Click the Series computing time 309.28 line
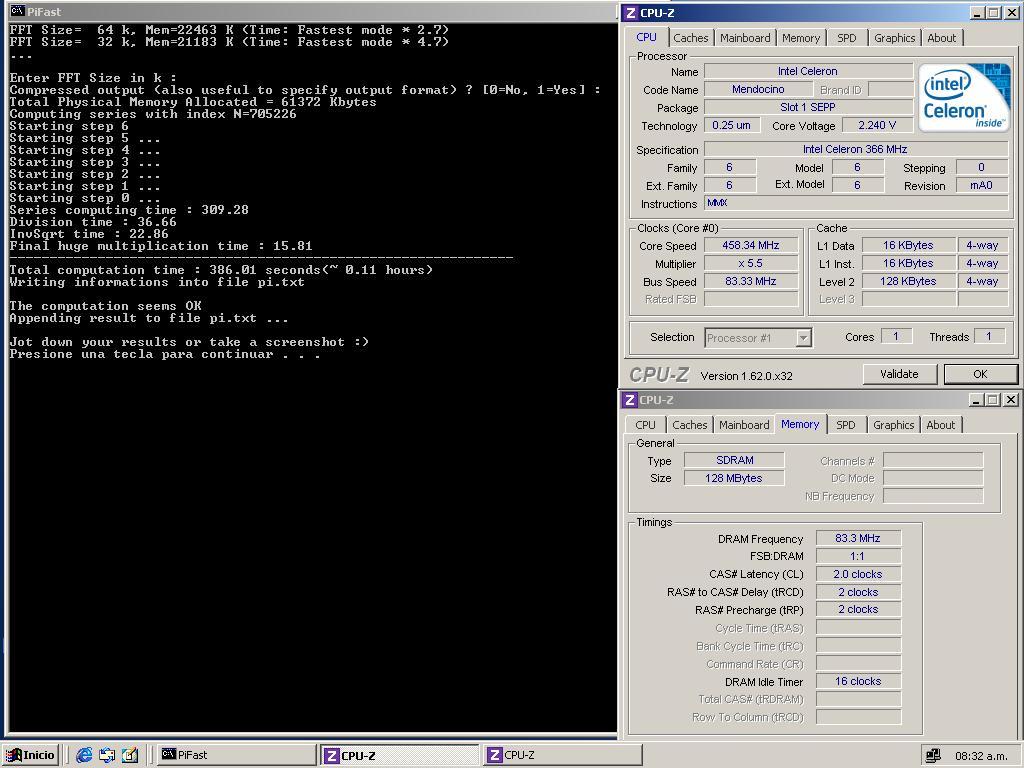The width and height of the screenshot is (1024, 768). click(129, 210)
